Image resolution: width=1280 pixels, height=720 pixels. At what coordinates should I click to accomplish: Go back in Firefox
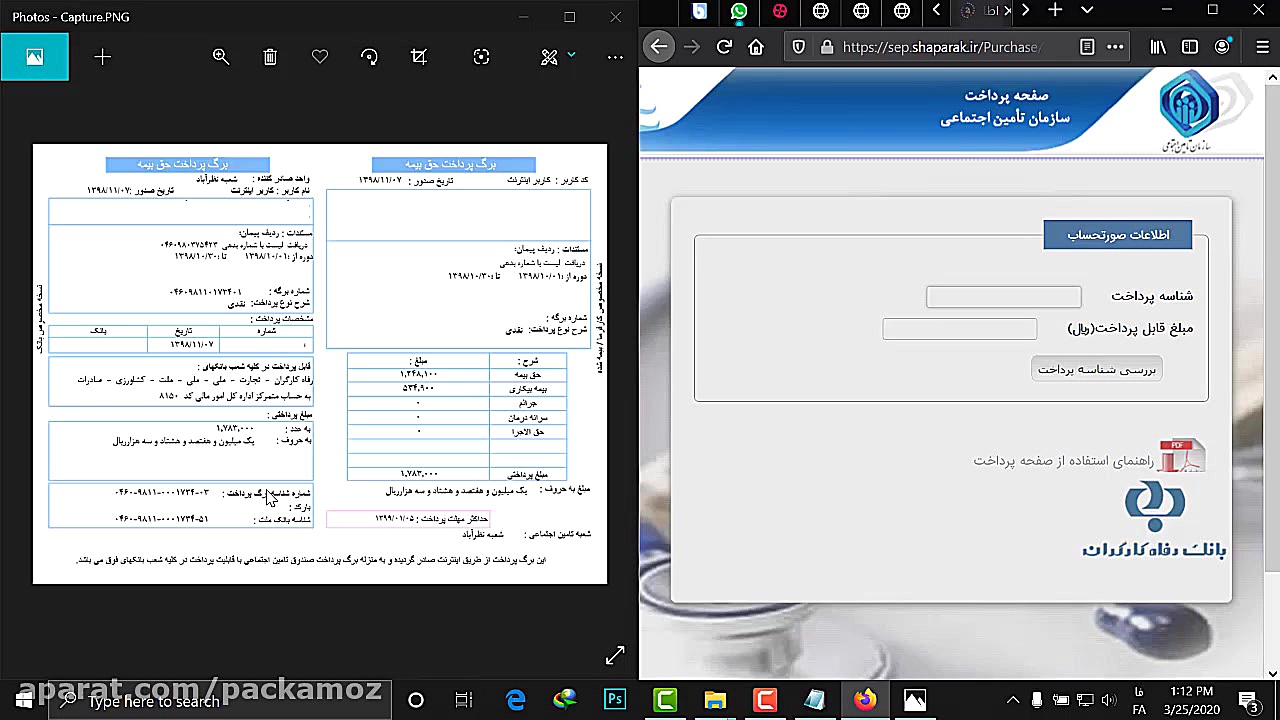658,46
